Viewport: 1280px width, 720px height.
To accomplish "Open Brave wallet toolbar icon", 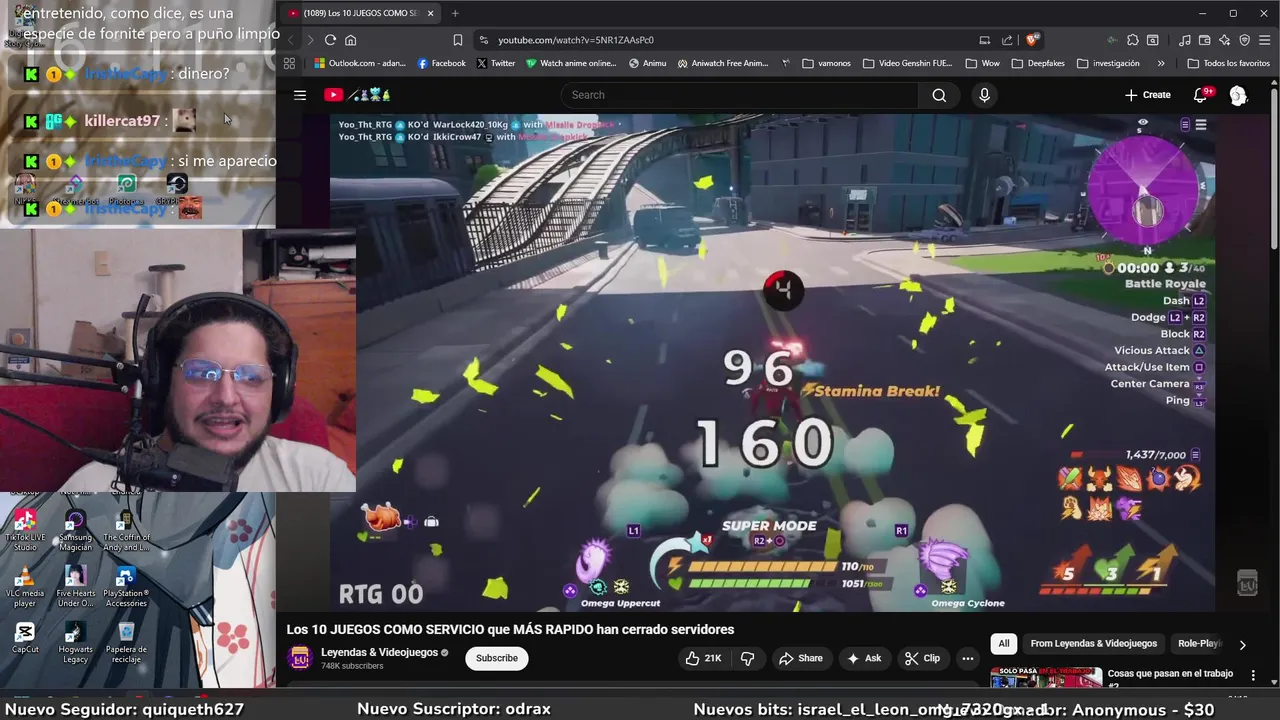I will point(1205,40).
